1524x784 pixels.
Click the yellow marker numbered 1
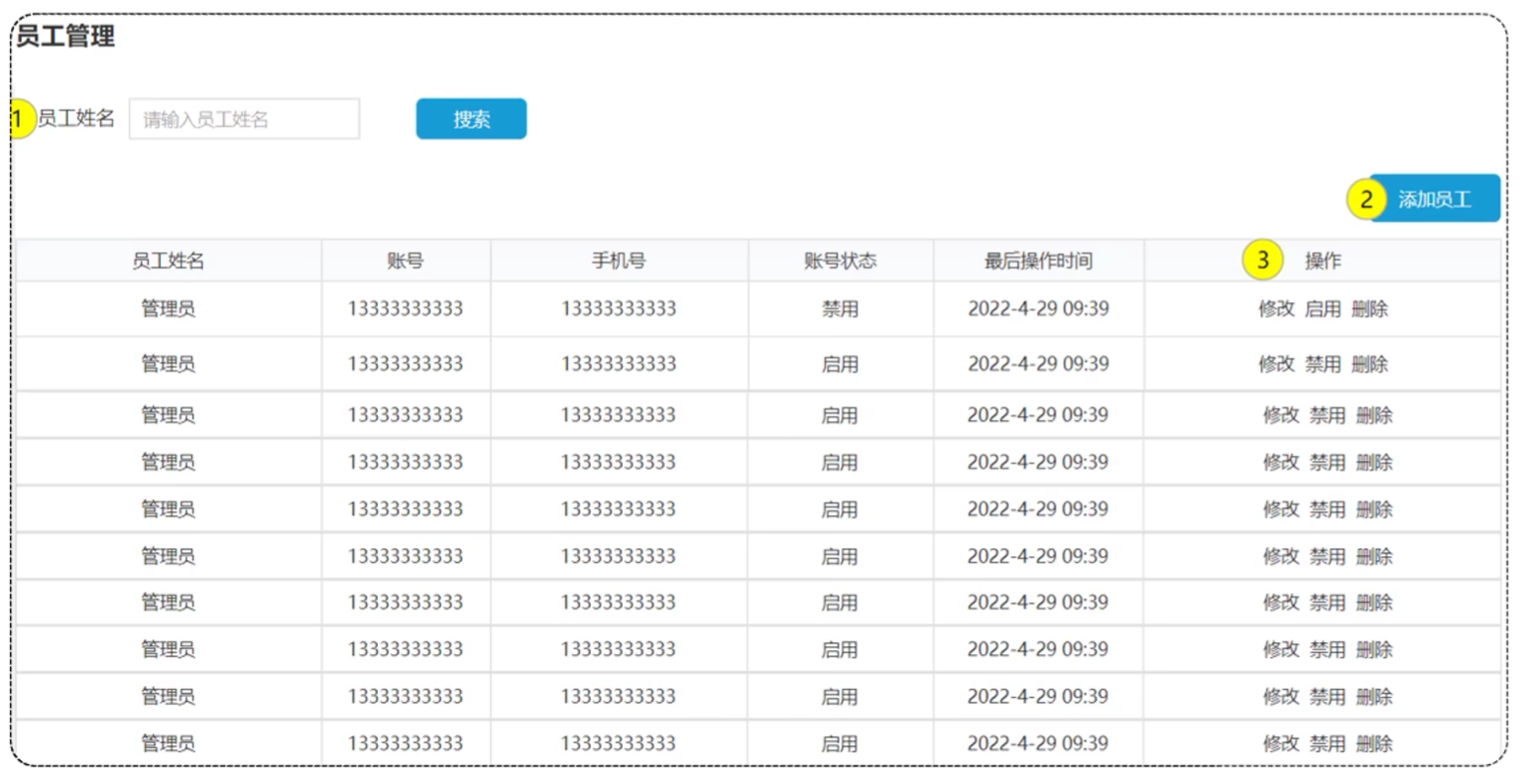point(20,119)
